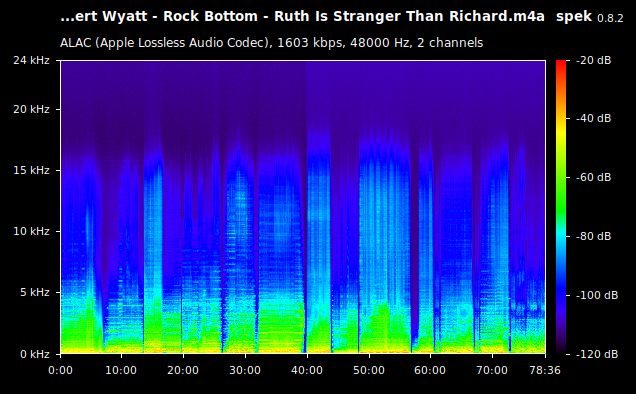This screenshot has width=636, height=394.
Task: Click the -80 dB scale label
Action: pos(593,236)
